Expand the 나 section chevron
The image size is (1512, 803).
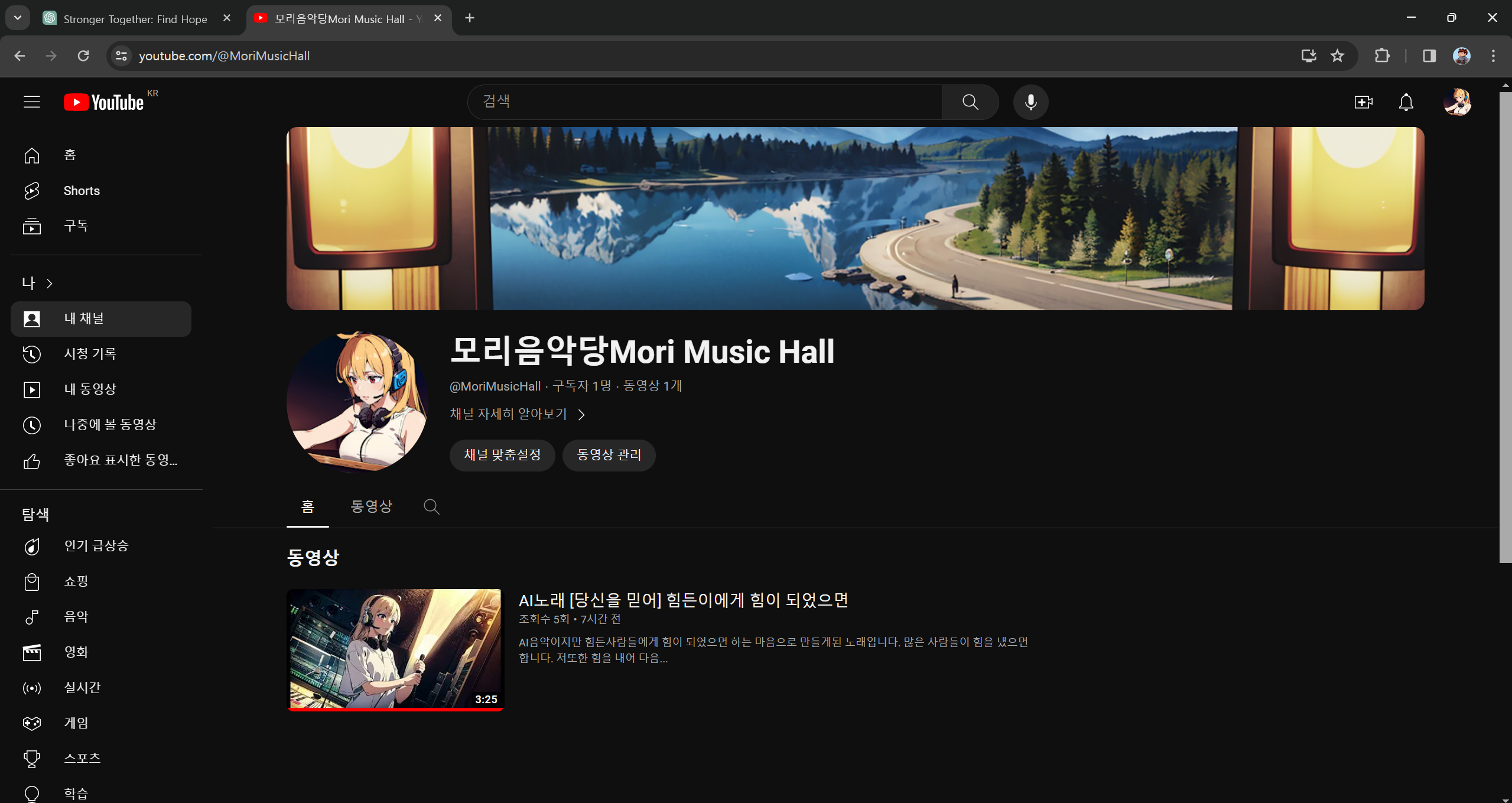(x=50, y=284)
